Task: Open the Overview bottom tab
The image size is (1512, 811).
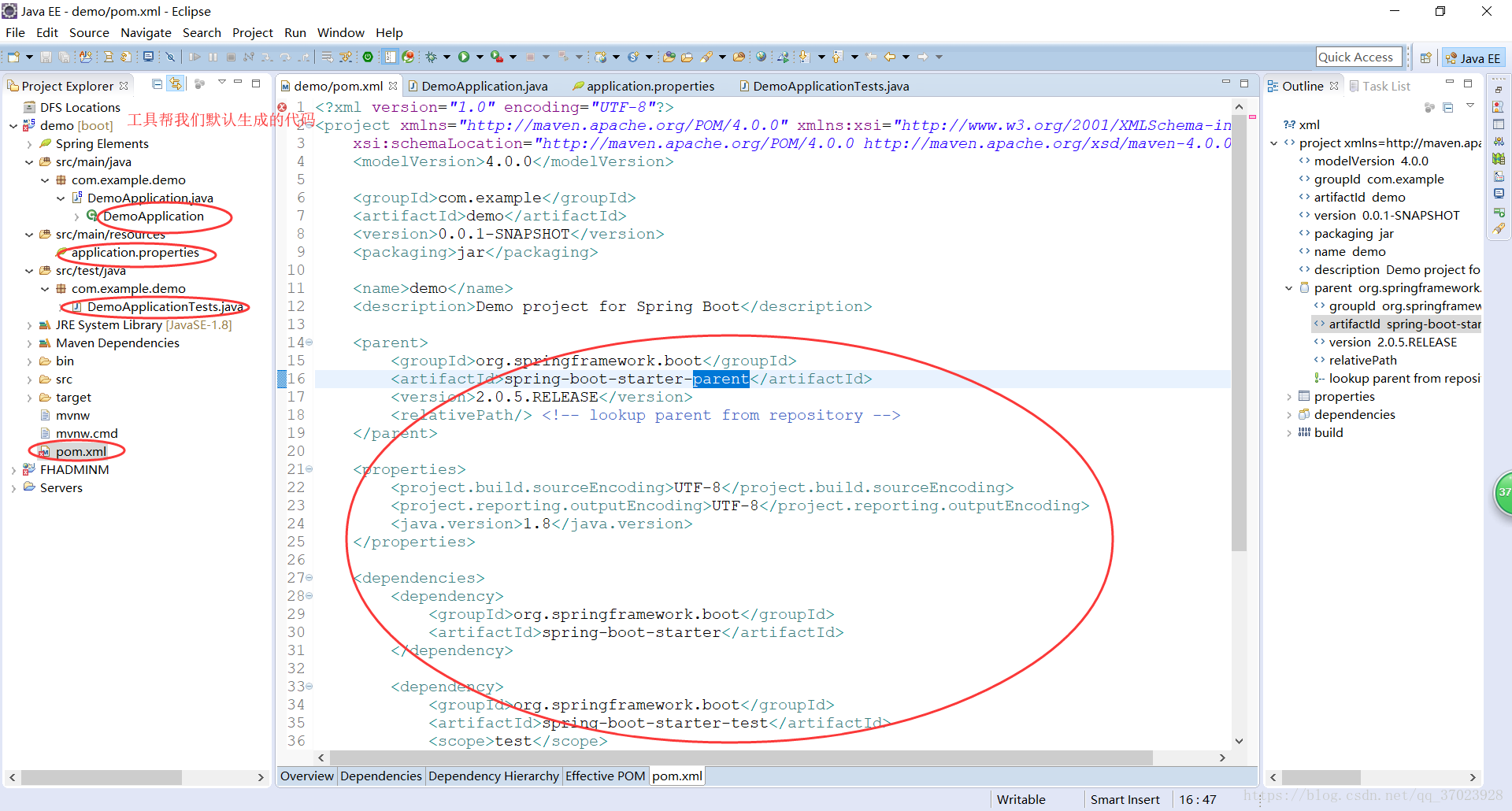Action: coord(307,776)
